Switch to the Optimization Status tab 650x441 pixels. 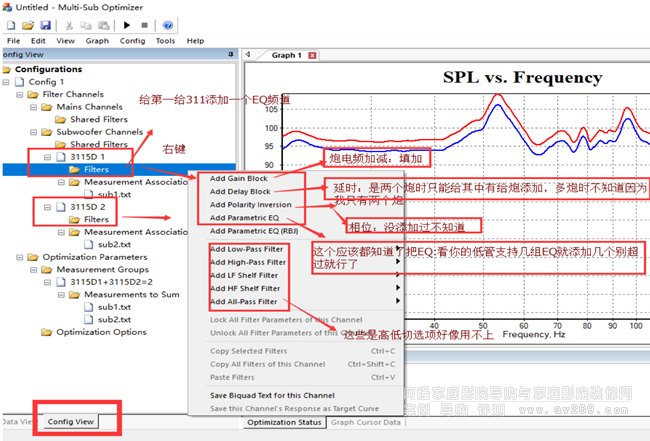pos(284,422)
